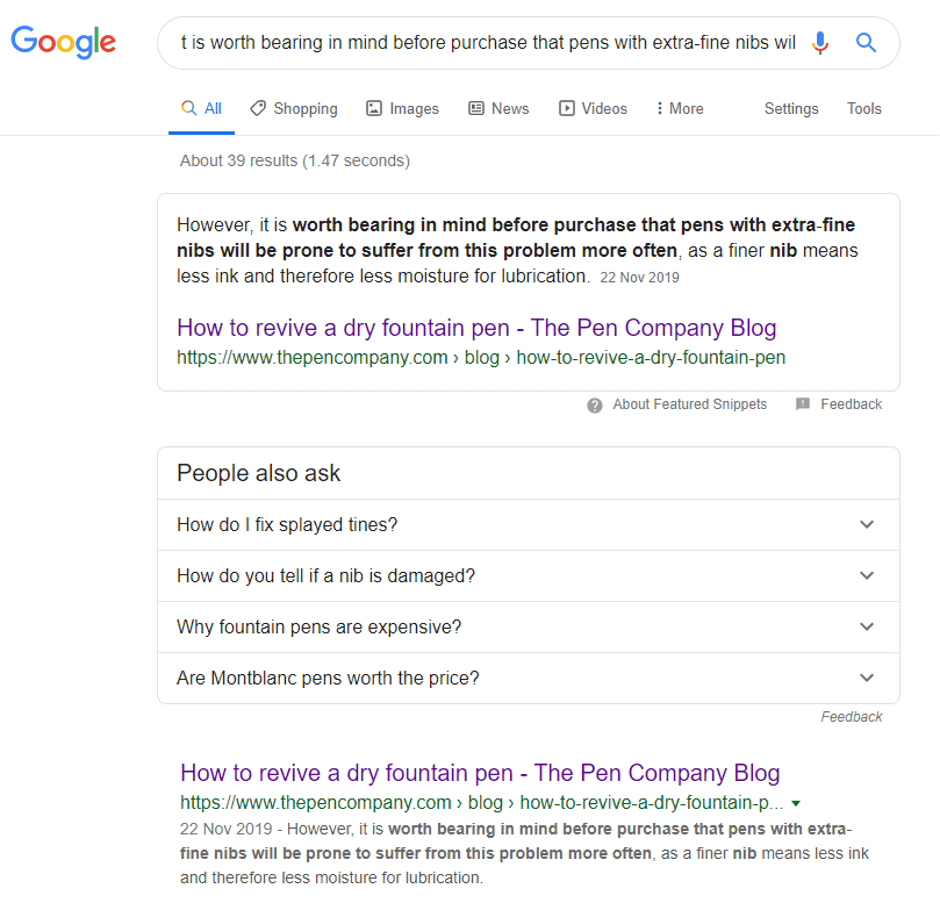Click the blue magnifier search button

click(866, 43)
